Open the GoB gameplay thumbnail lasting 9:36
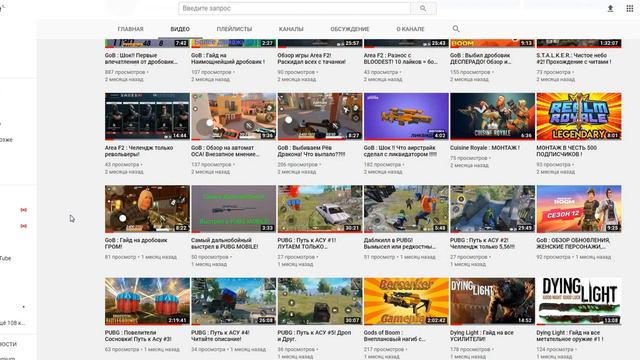The width and height of the screenshot is (640, 360). [233, 116]
